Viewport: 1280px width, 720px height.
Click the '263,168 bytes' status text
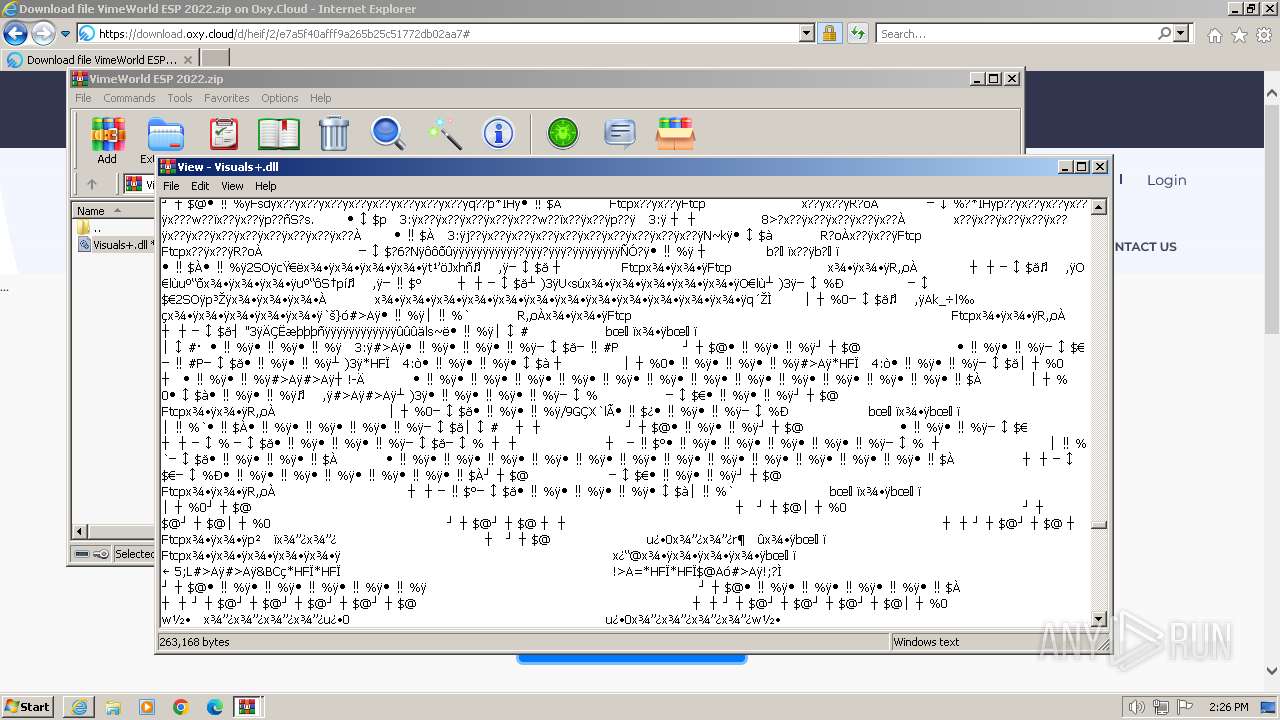coord(195,642)
